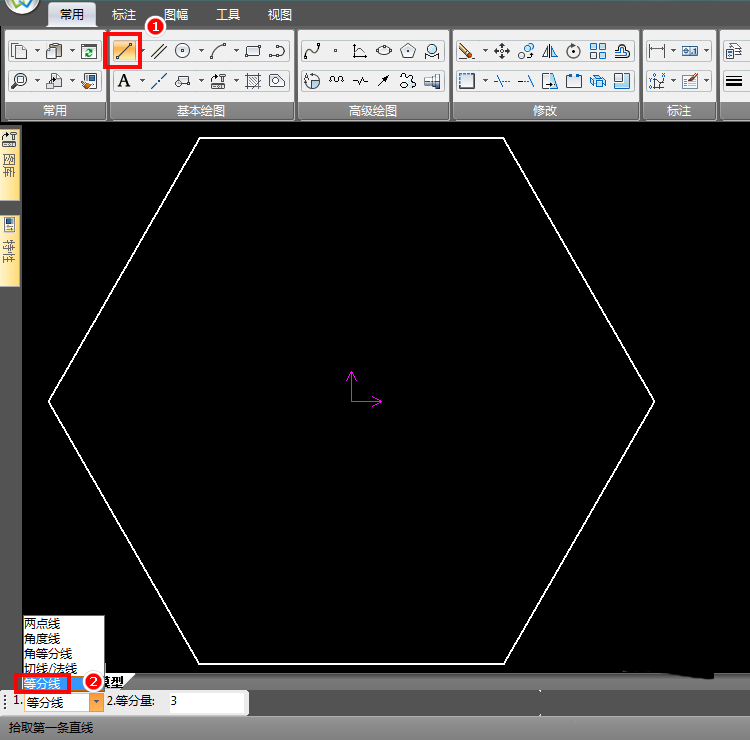Select the Rotate tool

[574, 51]
